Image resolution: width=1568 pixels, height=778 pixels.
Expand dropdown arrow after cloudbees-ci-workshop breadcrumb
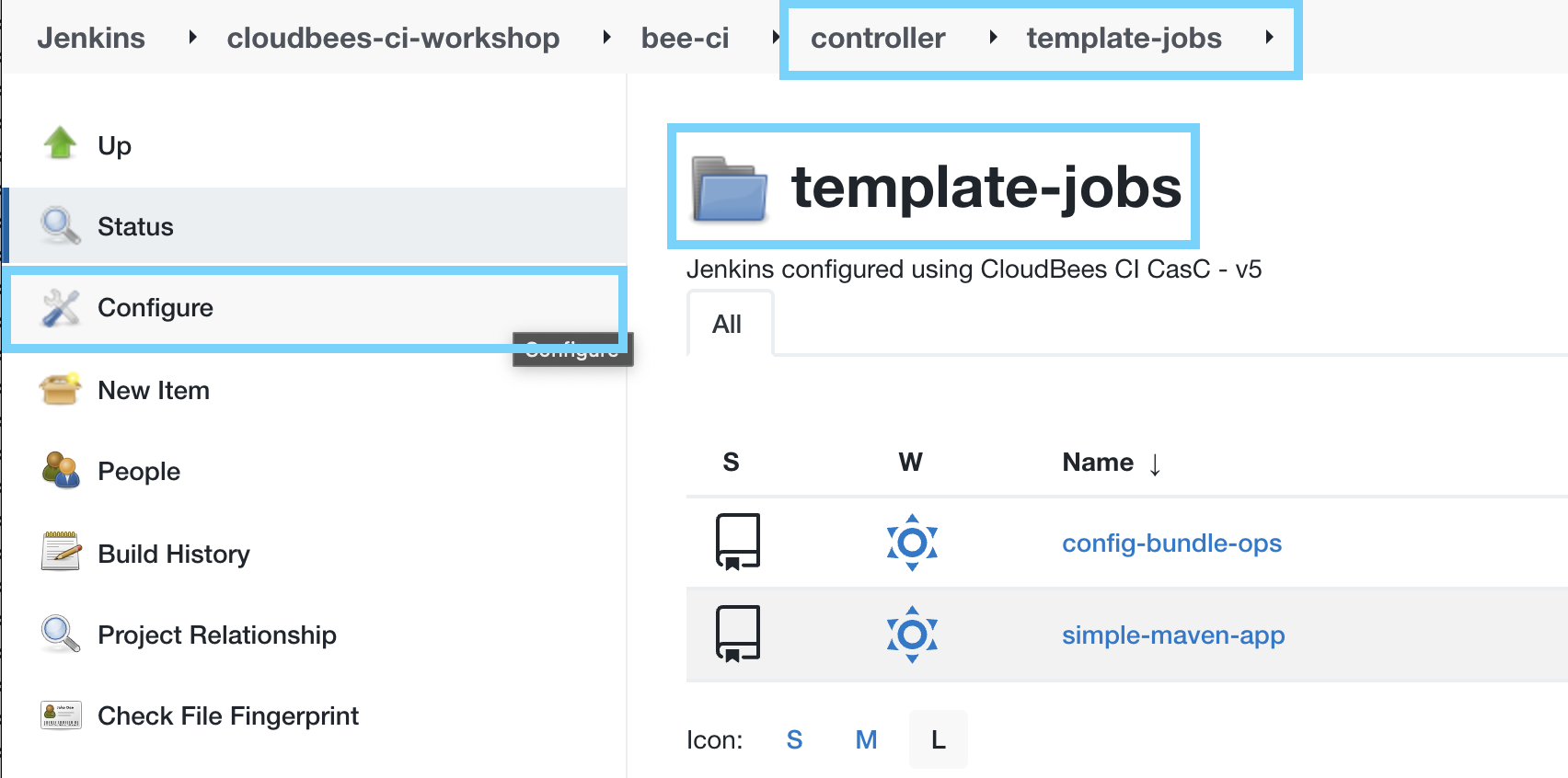pos(606,38)
